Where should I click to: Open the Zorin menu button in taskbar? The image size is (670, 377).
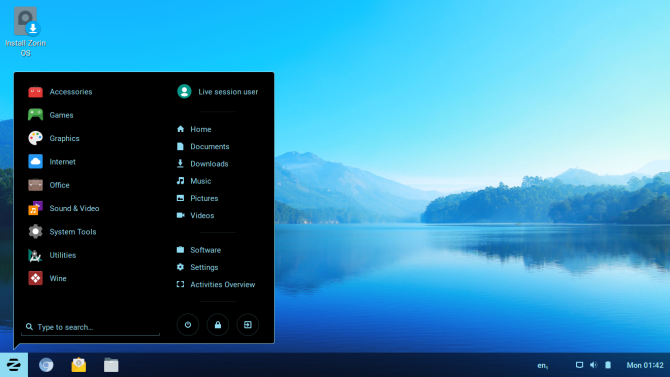(14, 365)
